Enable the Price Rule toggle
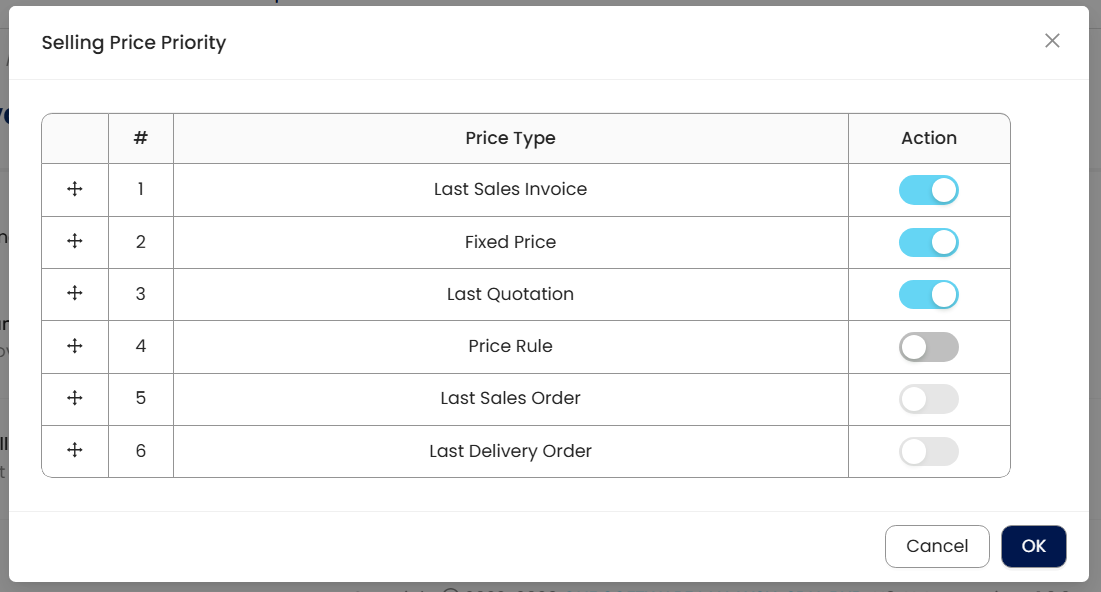Screen dimensions: 1101x592 929,347
